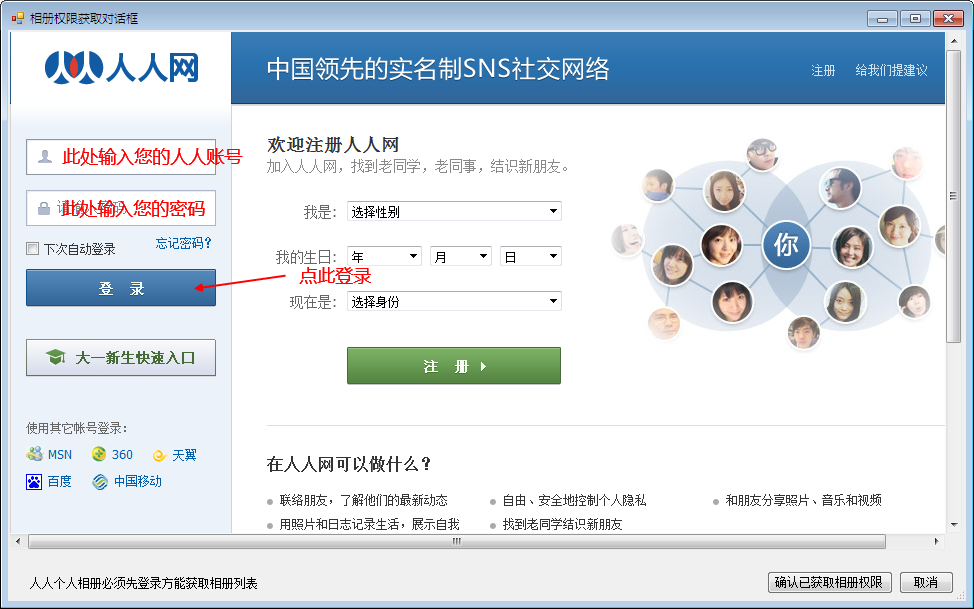Click the window icon in the title bar

pos(17,18)
